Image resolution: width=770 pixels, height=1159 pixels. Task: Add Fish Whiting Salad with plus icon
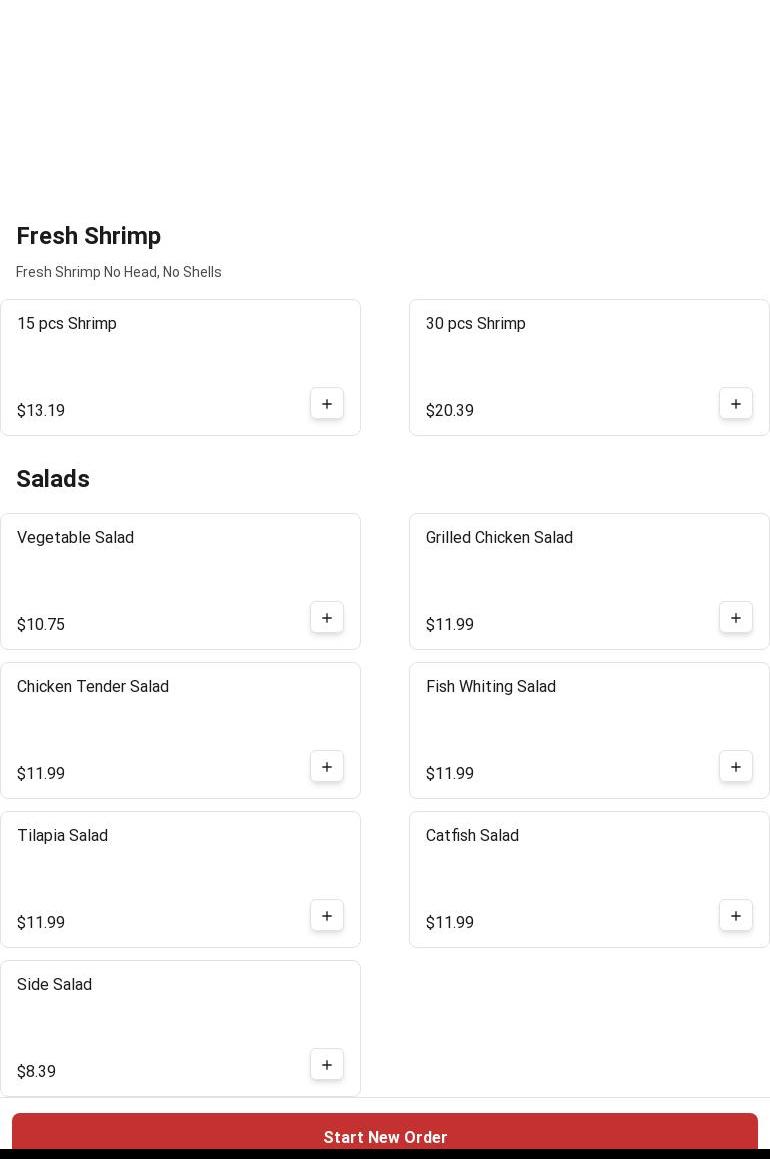pos(736,767)
